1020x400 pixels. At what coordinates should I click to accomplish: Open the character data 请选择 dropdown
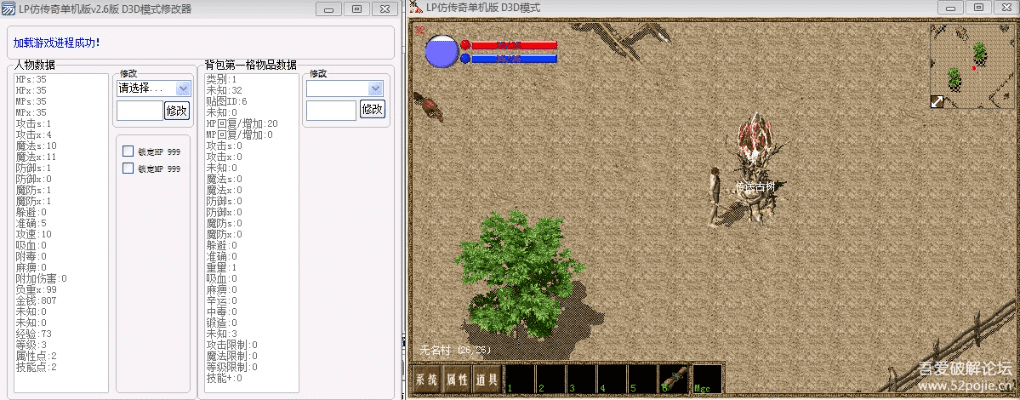coord(154,88)
